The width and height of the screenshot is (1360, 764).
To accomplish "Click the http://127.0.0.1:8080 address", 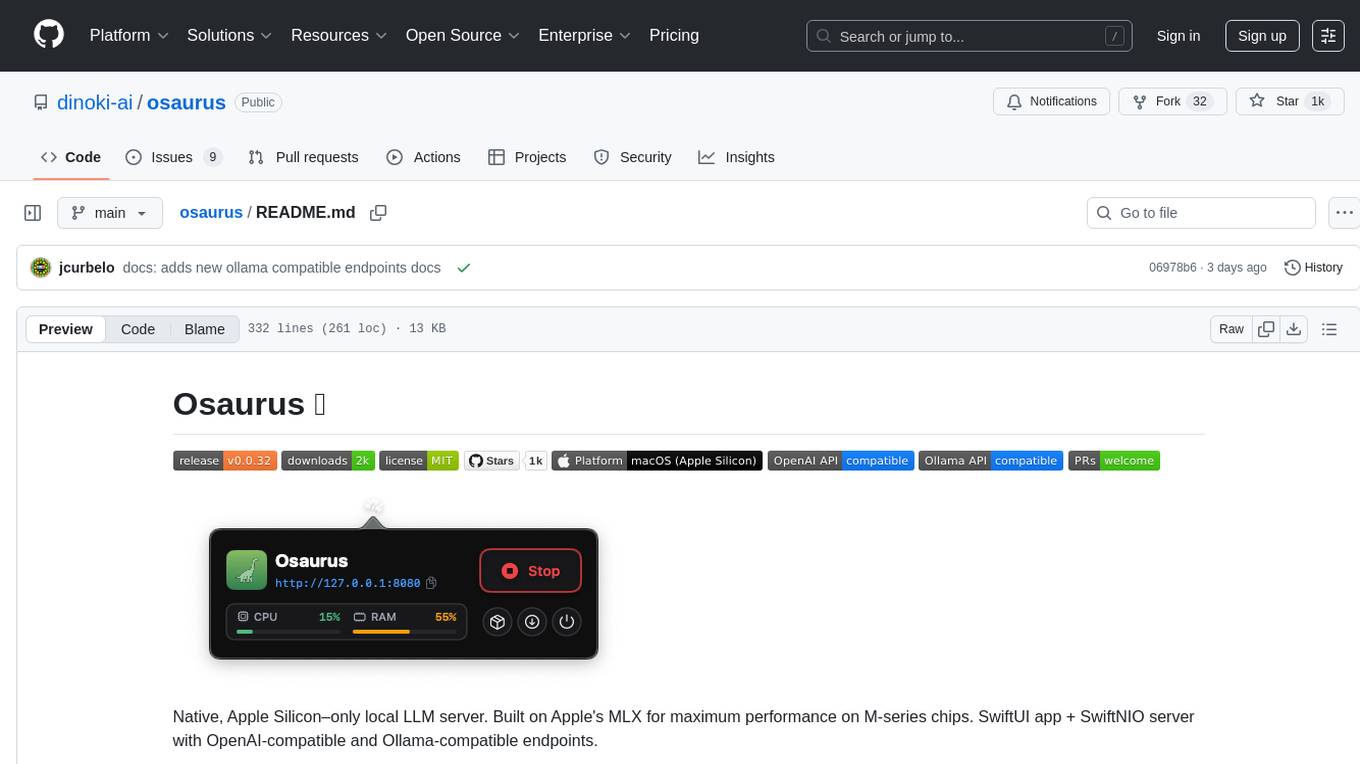I will [x=348, y=583].
